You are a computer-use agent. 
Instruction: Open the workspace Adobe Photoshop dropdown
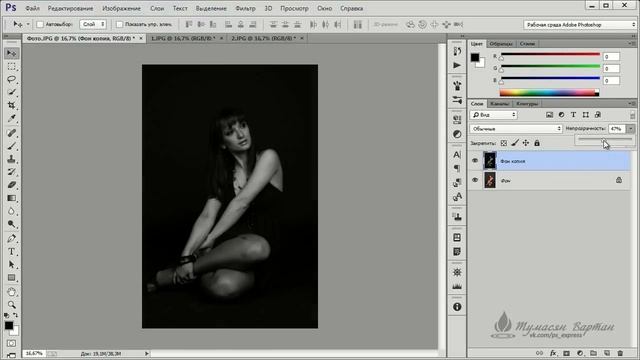point(580,24)
